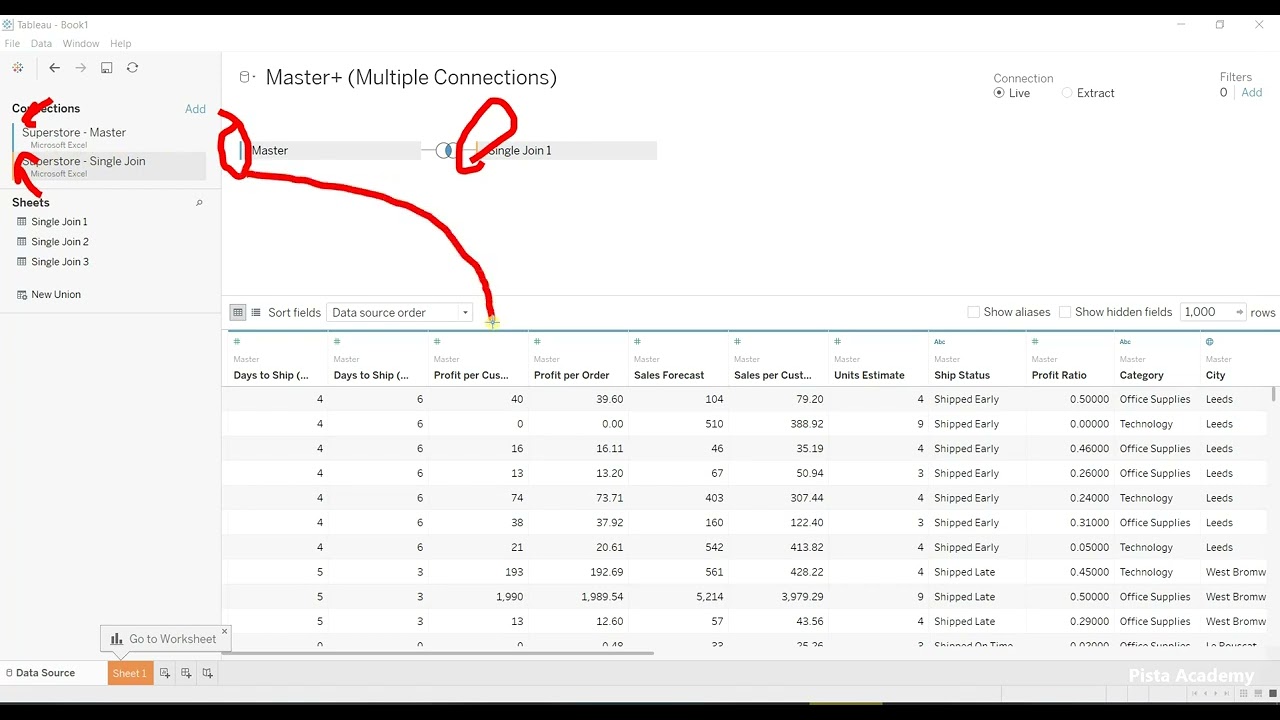
Task: Click the cell with value 5,214
Action: pyautogui.click(x=678, y=597)
